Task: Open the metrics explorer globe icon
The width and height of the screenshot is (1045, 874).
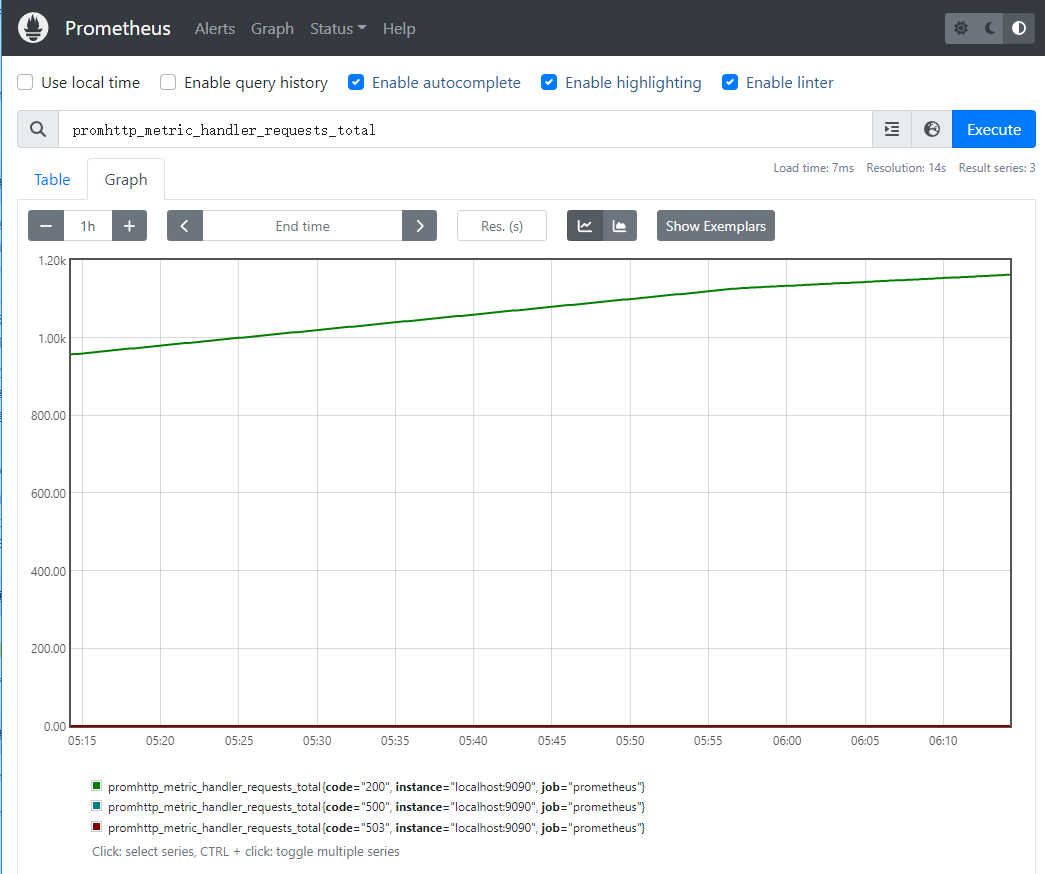Action: pyautogui.click(x=932, y=129)
